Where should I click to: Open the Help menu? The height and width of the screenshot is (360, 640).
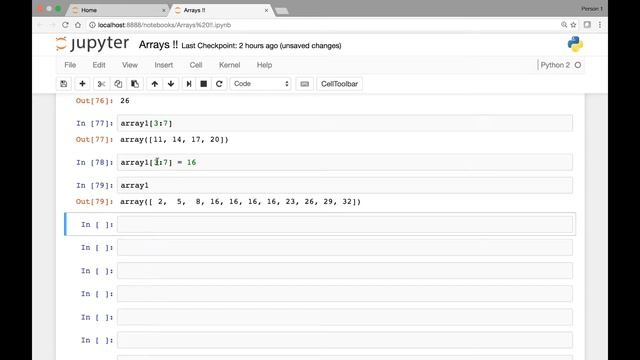[x=264, y=65]
